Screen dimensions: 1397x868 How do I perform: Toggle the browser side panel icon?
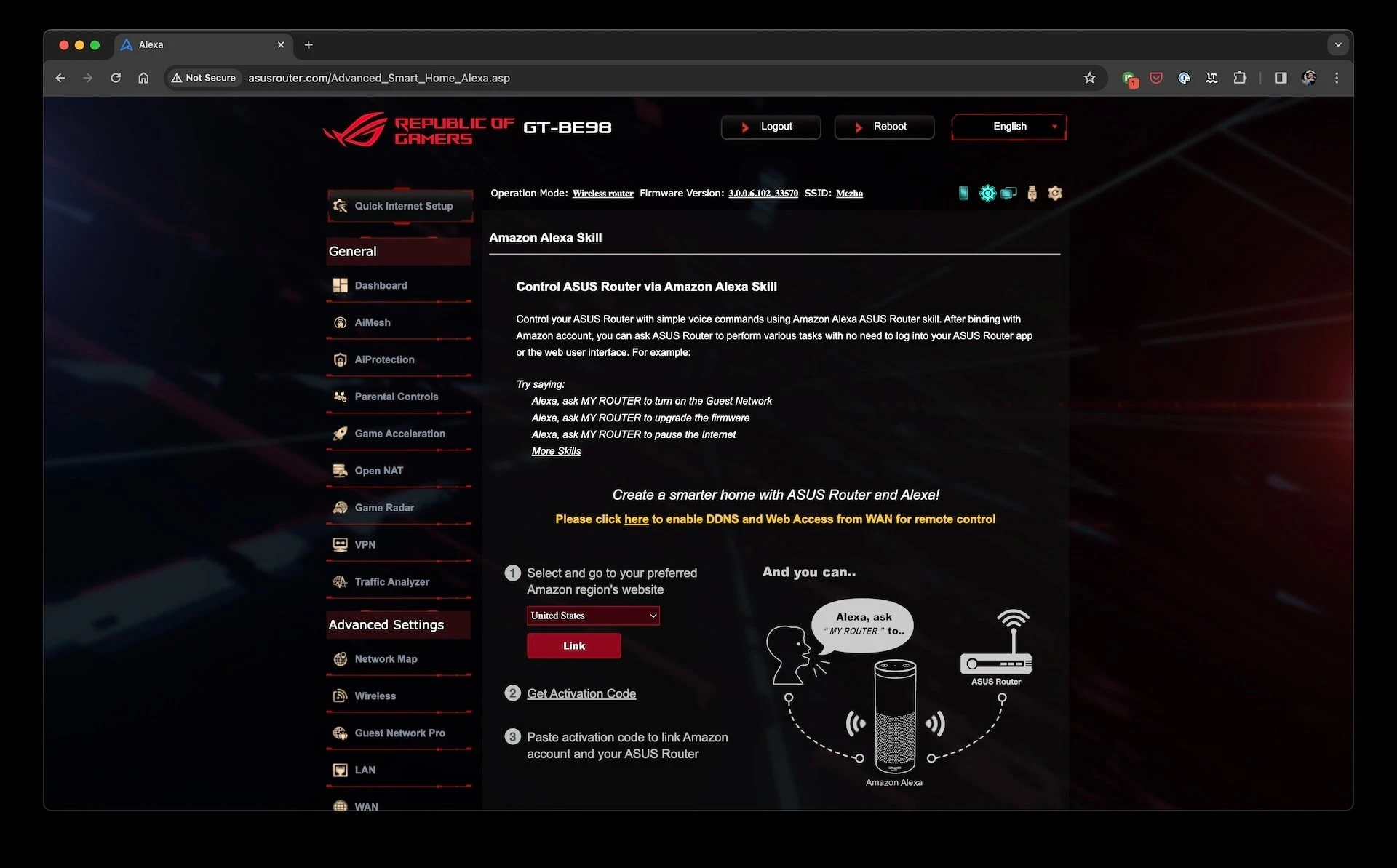point(1281,78)
